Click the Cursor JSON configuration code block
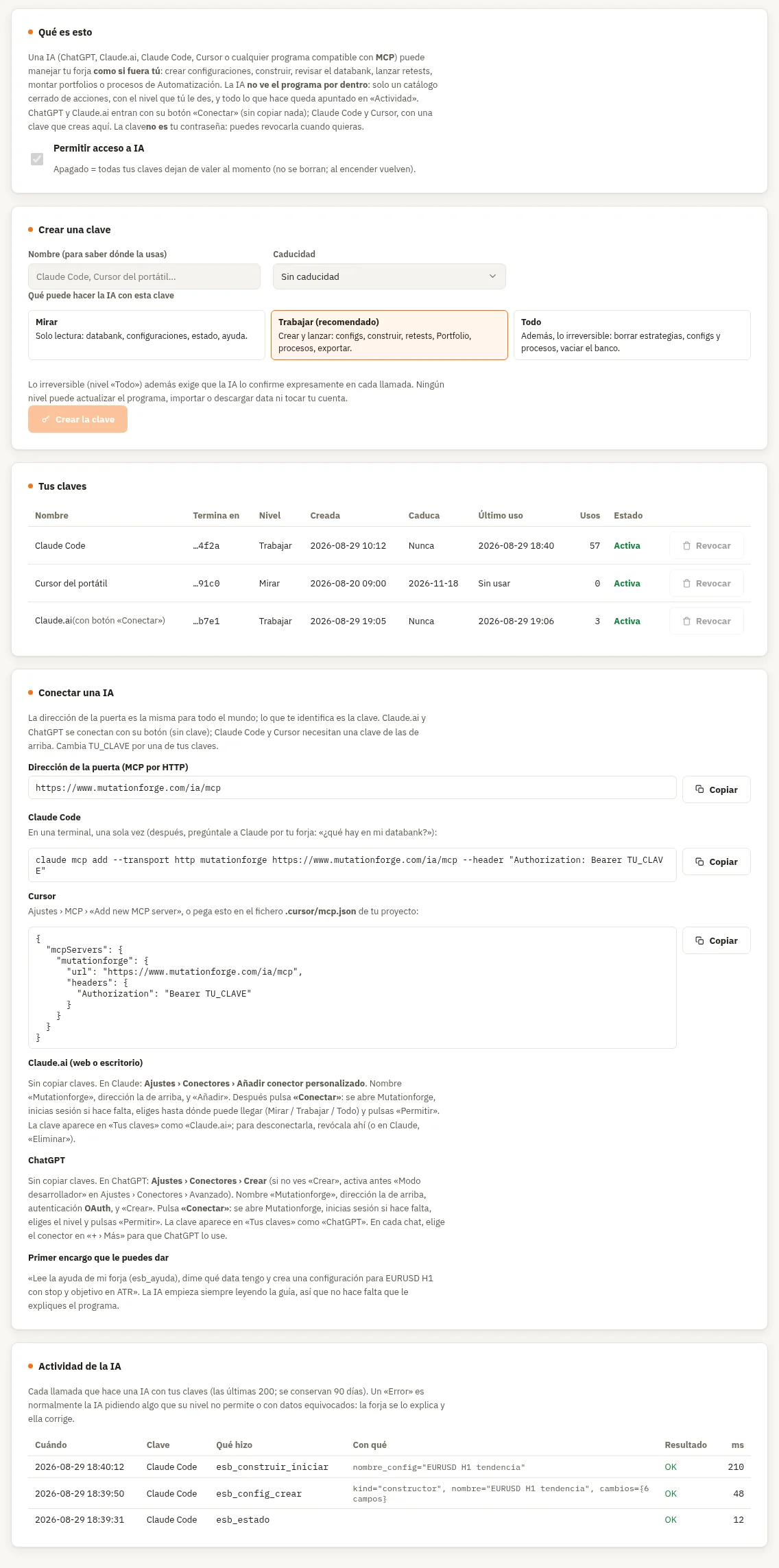This screenshot has height=1568, width=779. click(x=352, y=988)
